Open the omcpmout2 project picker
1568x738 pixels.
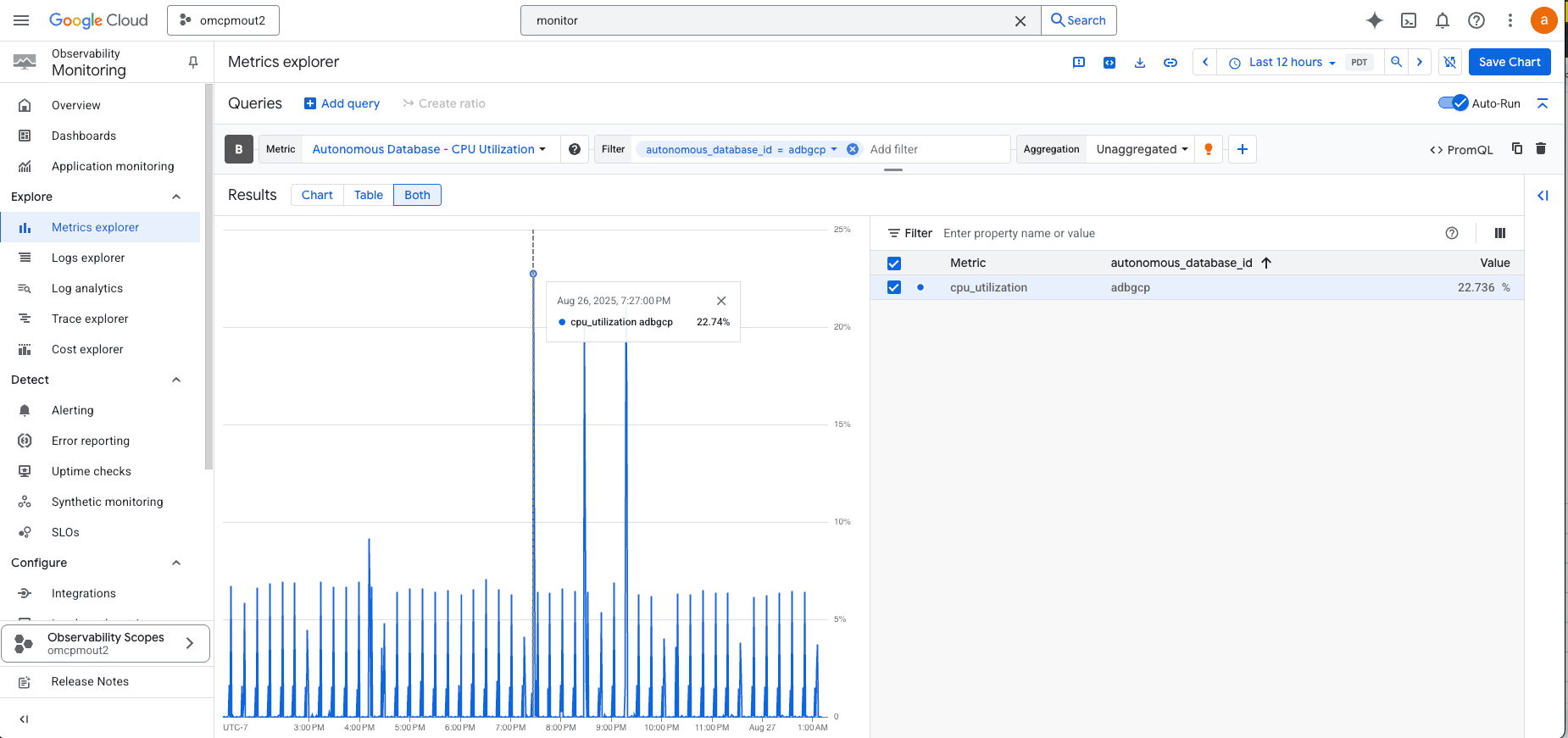tap(223, 20)
